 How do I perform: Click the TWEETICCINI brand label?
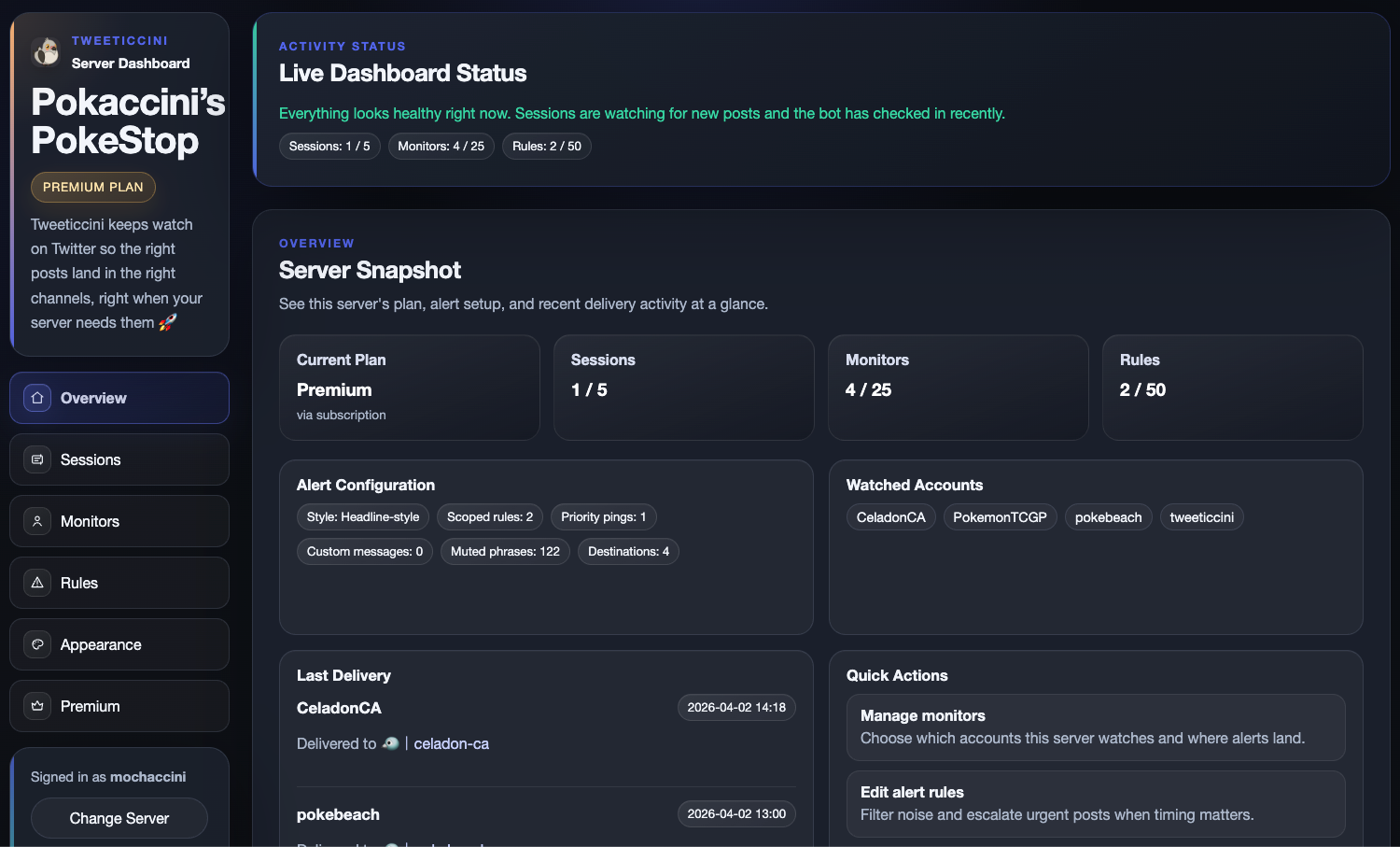120,40
